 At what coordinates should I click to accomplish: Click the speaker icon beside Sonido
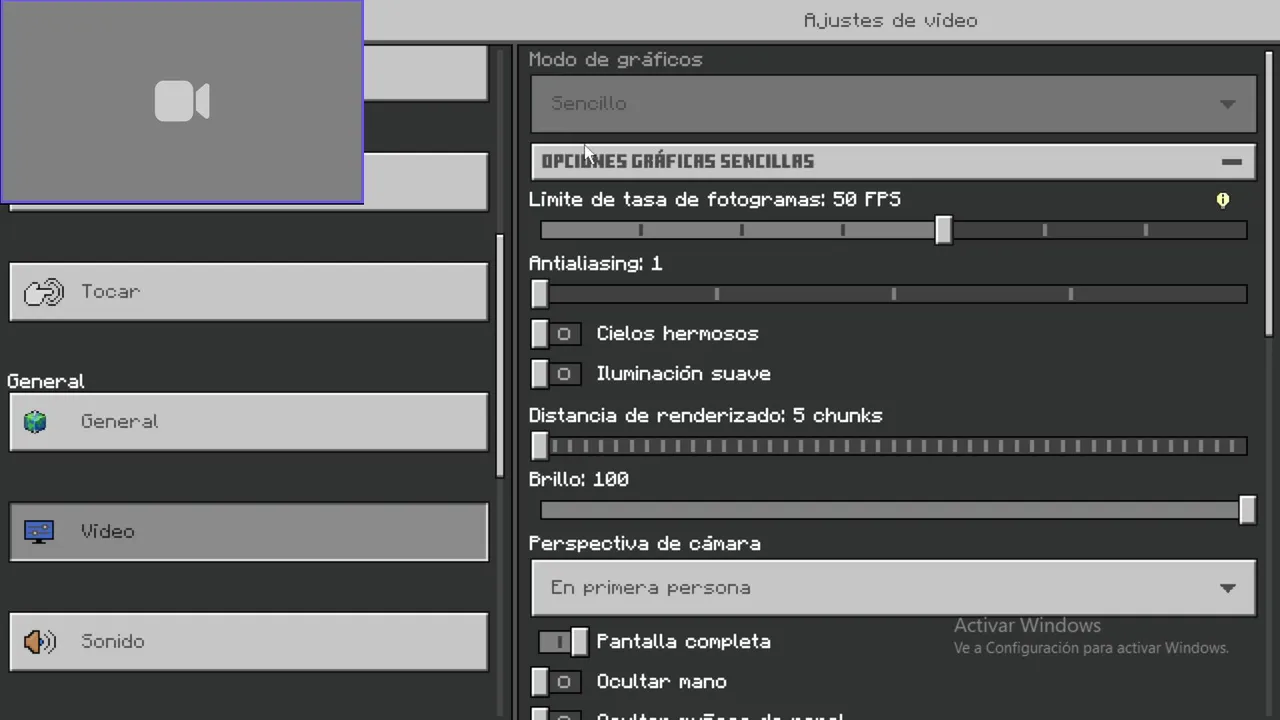[40, 641]
